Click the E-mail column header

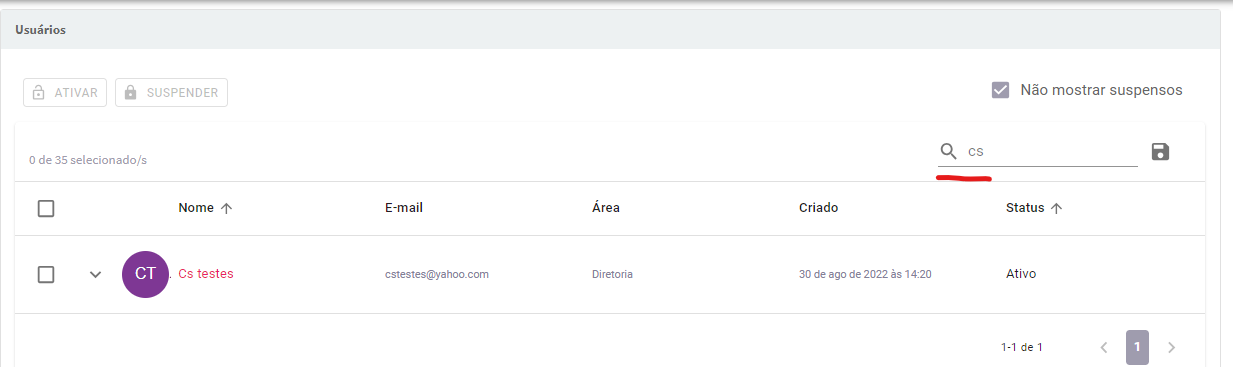[404, 208]
